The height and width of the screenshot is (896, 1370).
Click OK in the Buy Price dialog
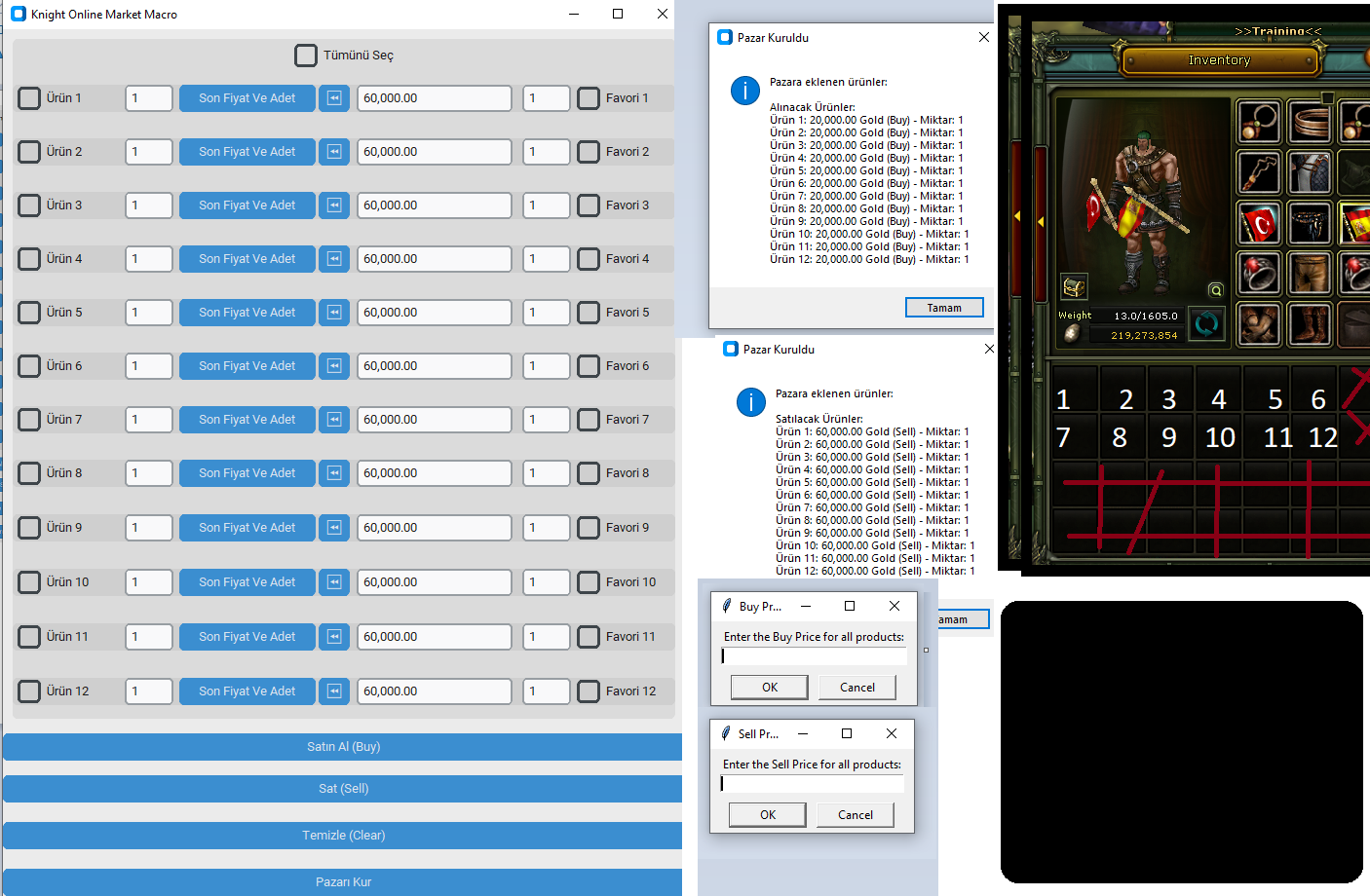[x=770, y=688]
